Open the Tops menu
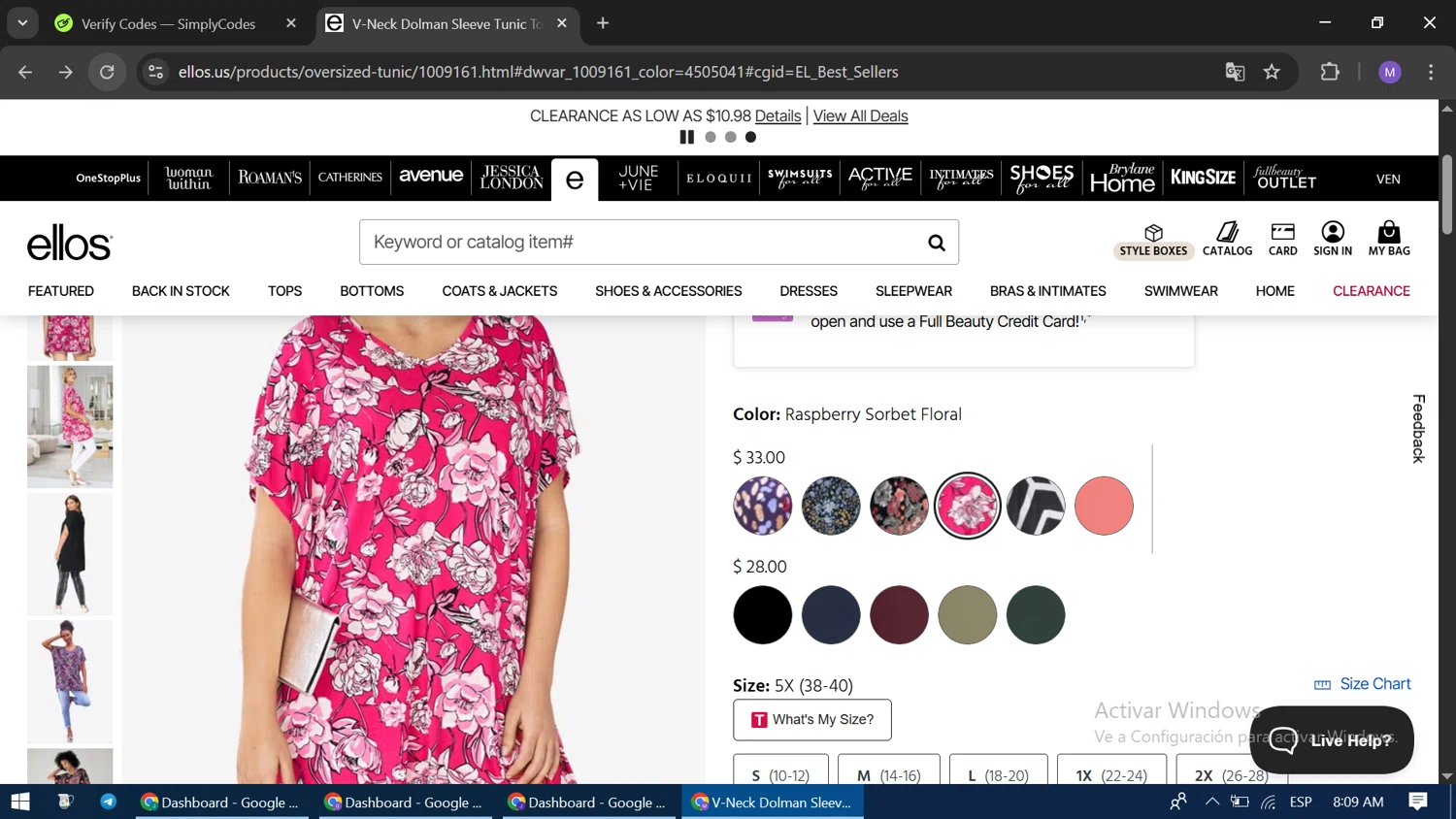Image resolution: width=1456 pixels, height=819 pixels. 284,291
